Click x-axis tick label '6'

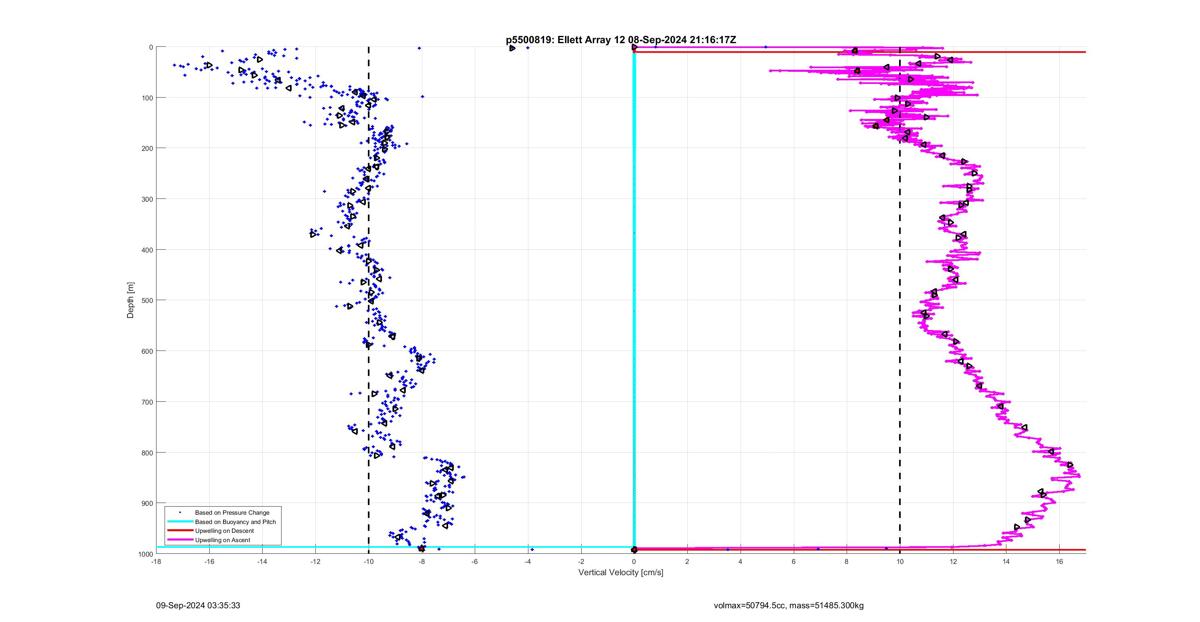click(x=794, y=562)
